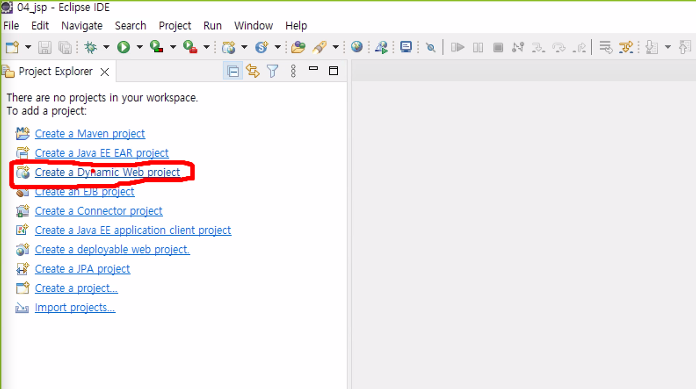Screen dimensions: 696x389
Task: Click the Step Over icon
Action: [559, 47]
